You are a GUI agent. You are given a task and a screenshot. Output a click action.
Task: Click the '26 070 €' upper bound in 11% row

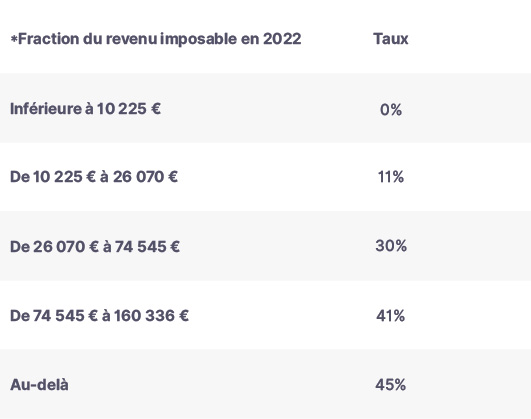[x=145, y=177]
